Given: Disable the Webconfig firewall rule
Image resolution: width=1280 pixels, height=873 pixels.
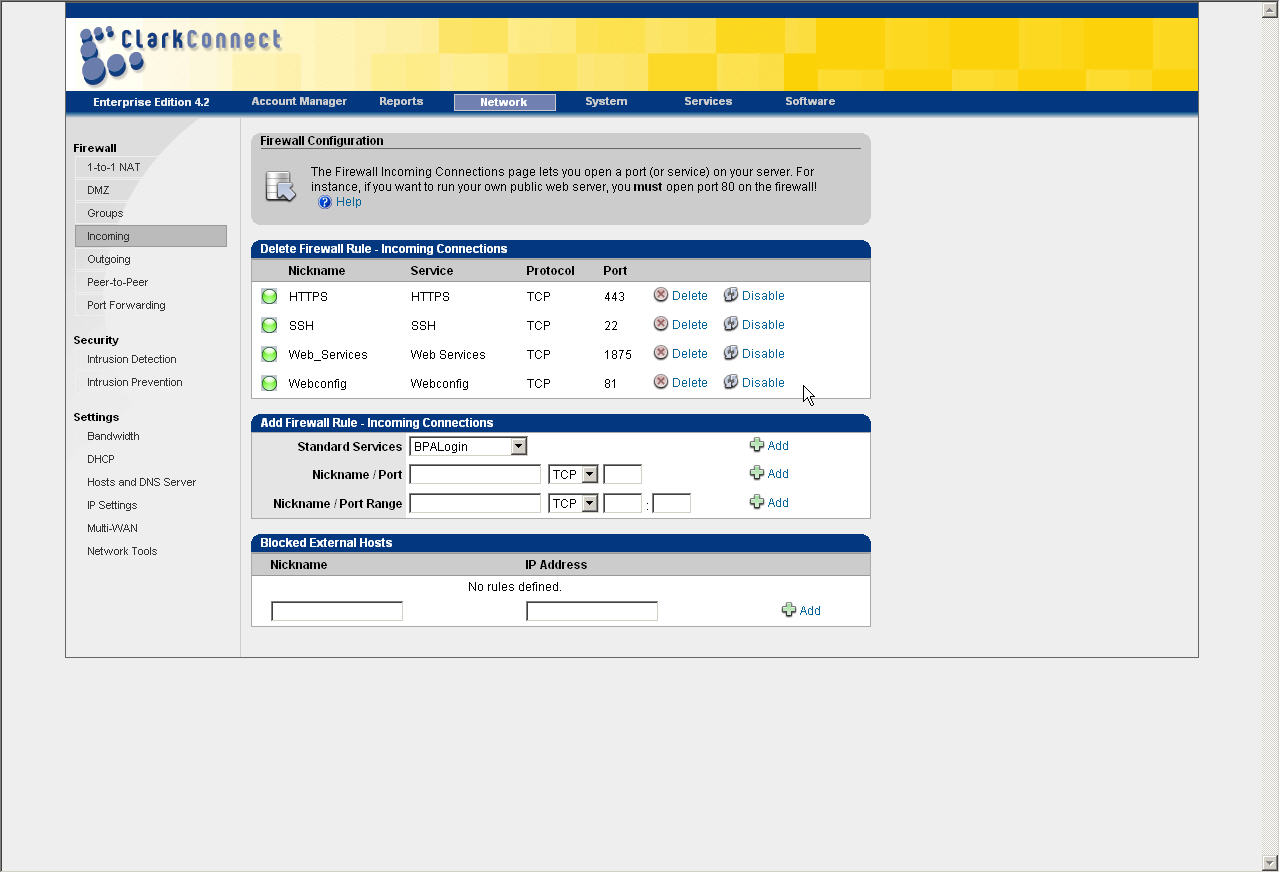Looking at the screenshot, I should point(762,383).
